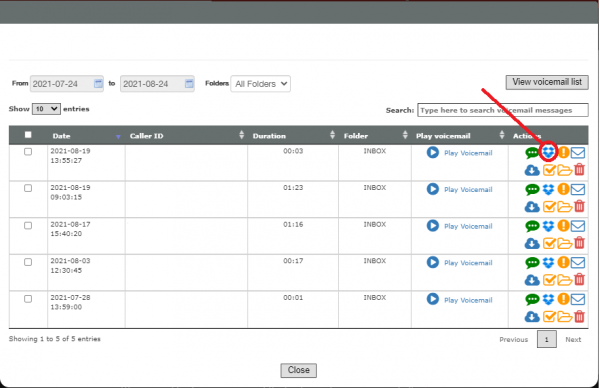Sort the table by the Caller ID column

point(186,135)
